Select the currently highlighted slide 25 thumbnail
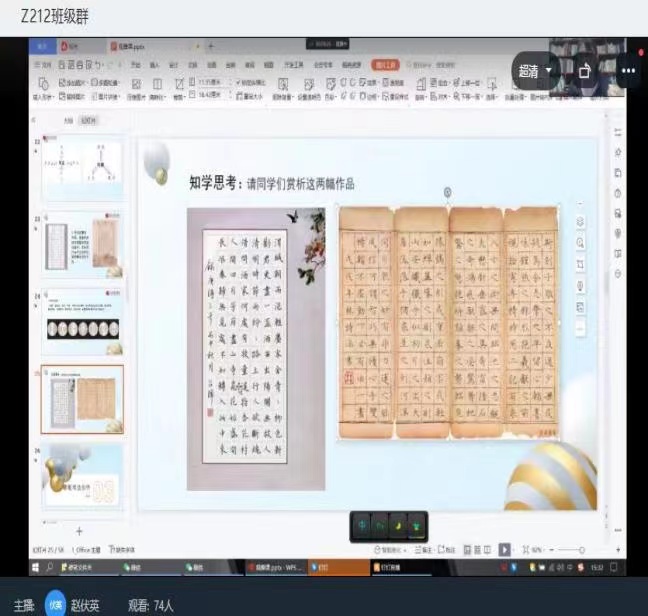Screen dimensions: 648x616 pos(82,398)
